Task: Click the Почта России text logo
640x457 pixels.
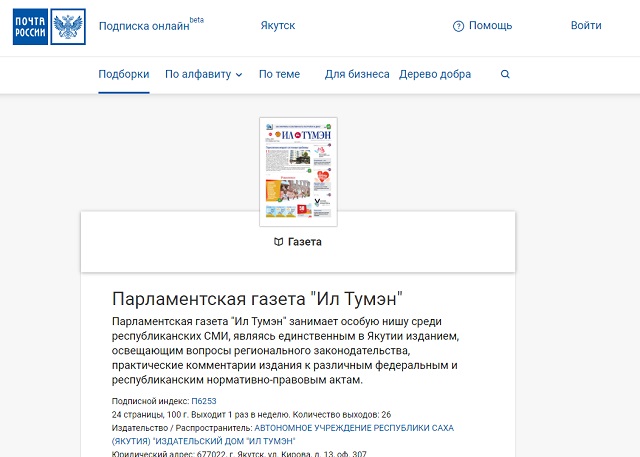Action: point(30,27)
